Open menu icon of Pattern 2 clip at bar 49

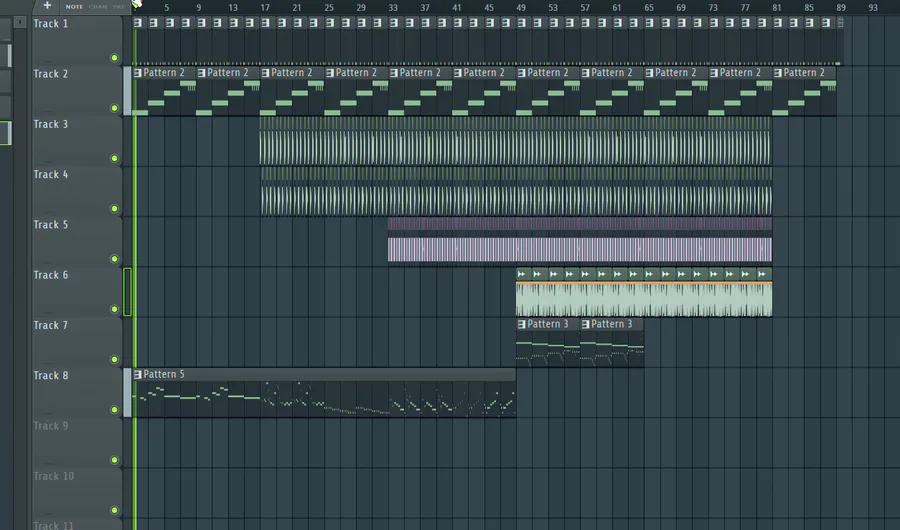[x=522, y=73]
